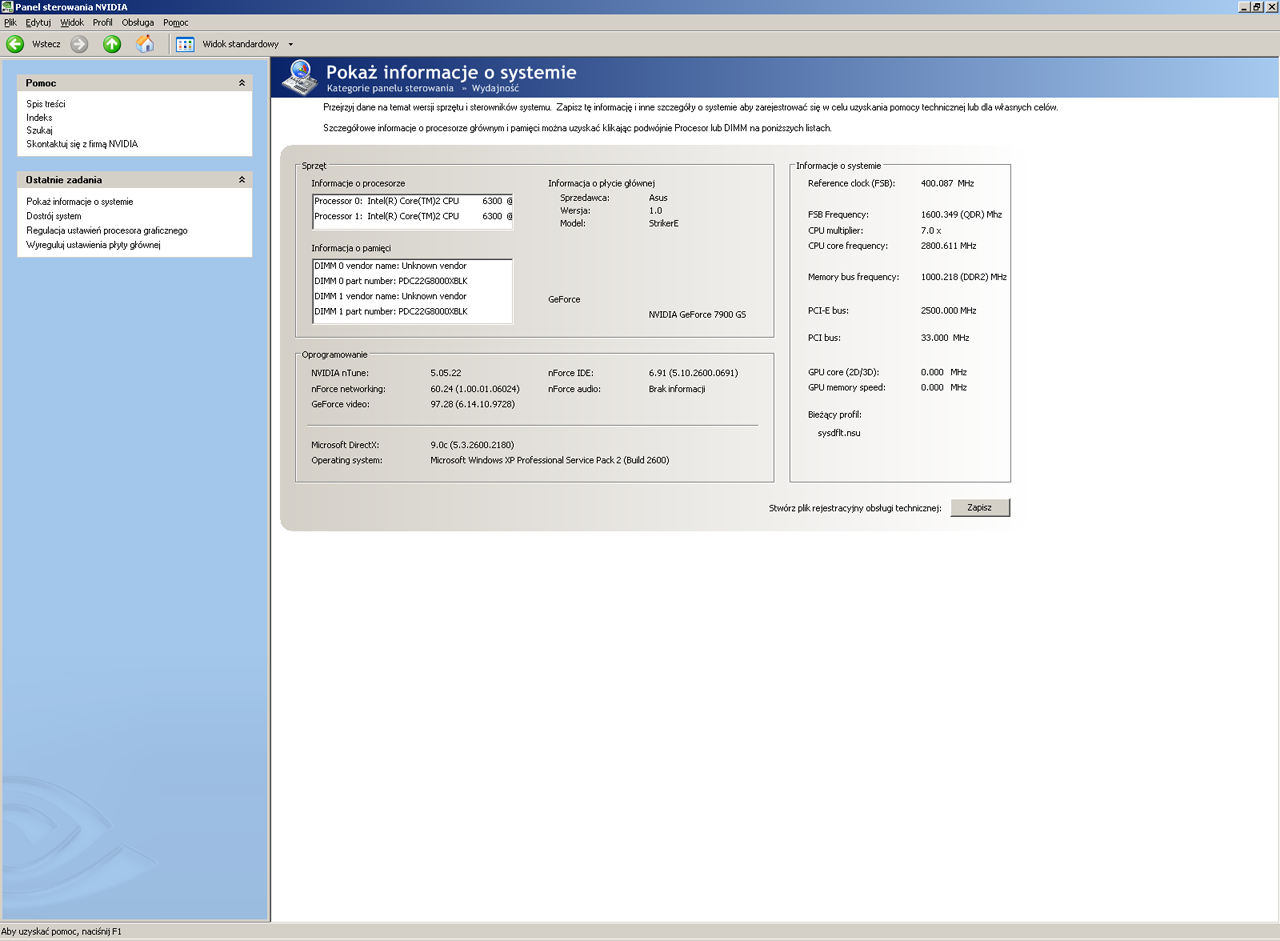The width and height of the screenshot is (1280, 941).
Task: Click the Reference clock 400.087 MHz value
Action: tap(947, 184)
